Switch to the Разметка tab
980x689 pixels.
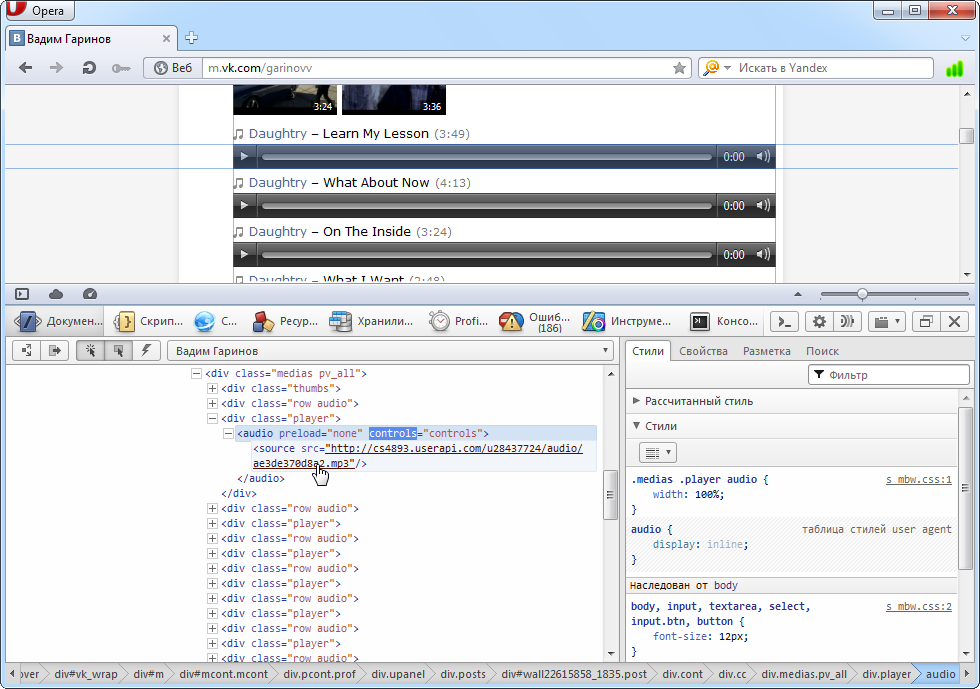(767, 351)
